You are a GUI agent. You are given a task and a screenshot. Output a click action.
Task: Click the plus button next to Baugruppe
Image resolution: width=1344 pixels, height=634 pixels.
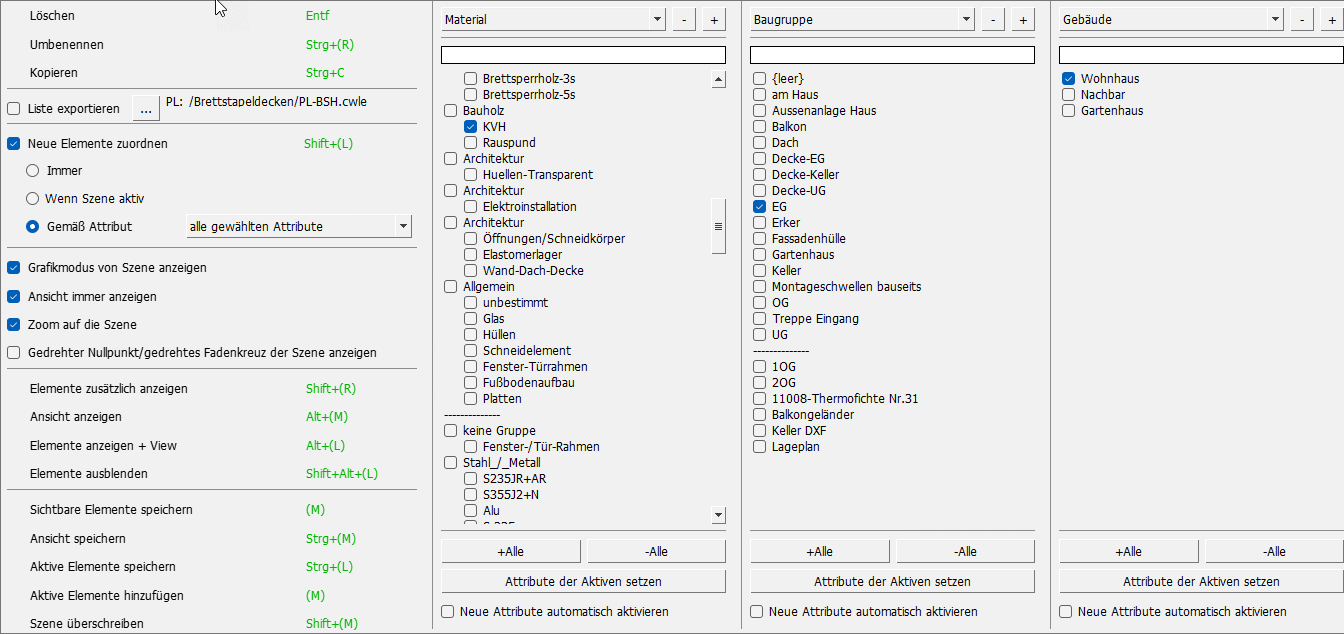[1023, 19]
